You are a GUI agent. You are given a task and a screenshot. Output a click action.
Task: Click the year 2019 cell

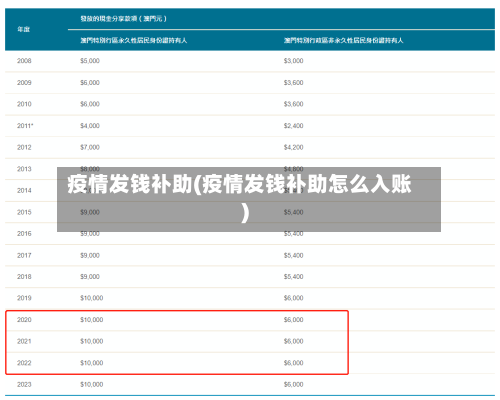point(24,298)
